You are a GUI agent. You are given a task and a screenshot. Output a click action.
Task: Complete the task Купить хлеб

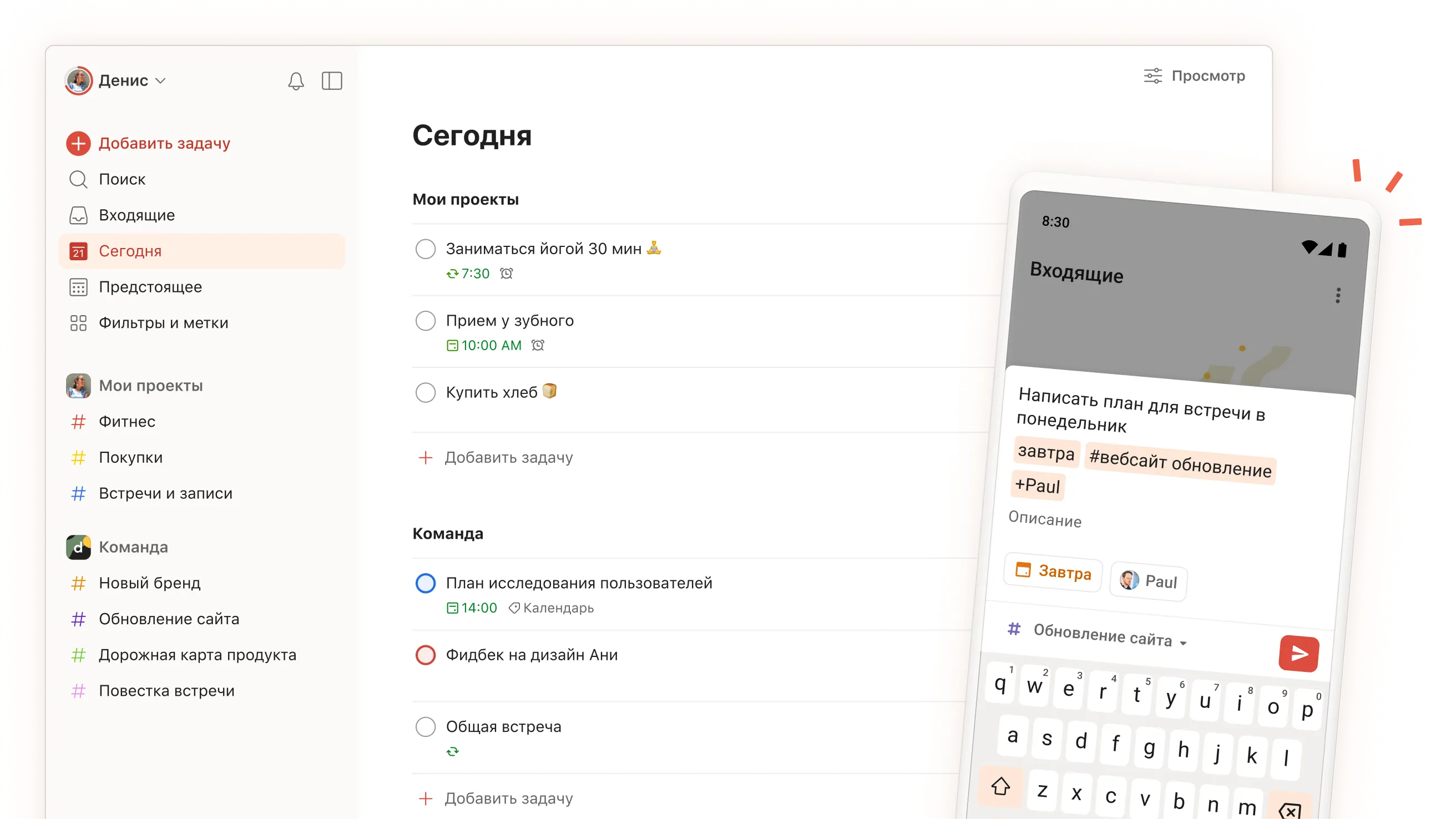click(x=426, y=392)
